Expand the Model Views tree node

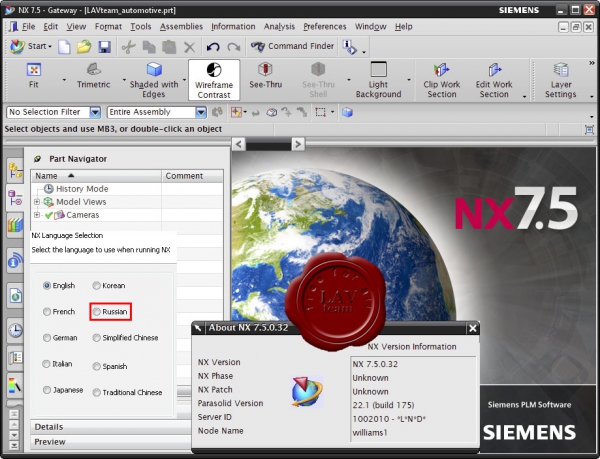tap(37, 202)
